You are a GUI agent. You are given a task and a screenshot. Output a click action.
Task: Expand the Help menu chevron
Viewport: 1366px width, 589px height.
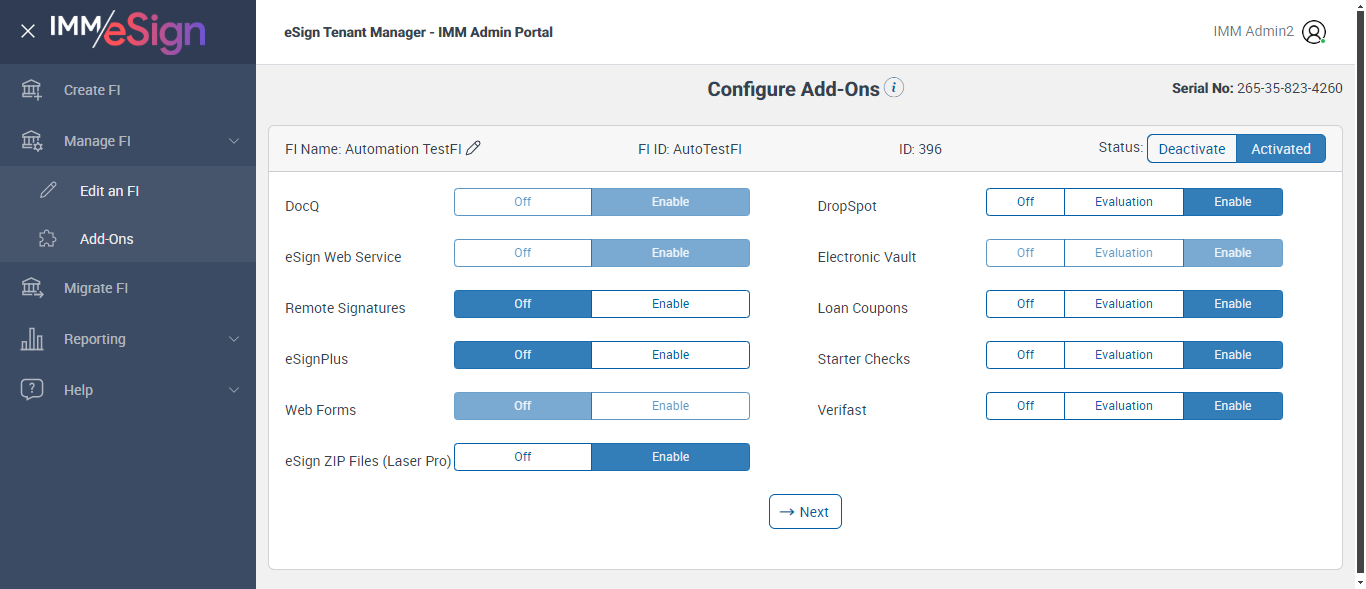(x=234, y=390)
